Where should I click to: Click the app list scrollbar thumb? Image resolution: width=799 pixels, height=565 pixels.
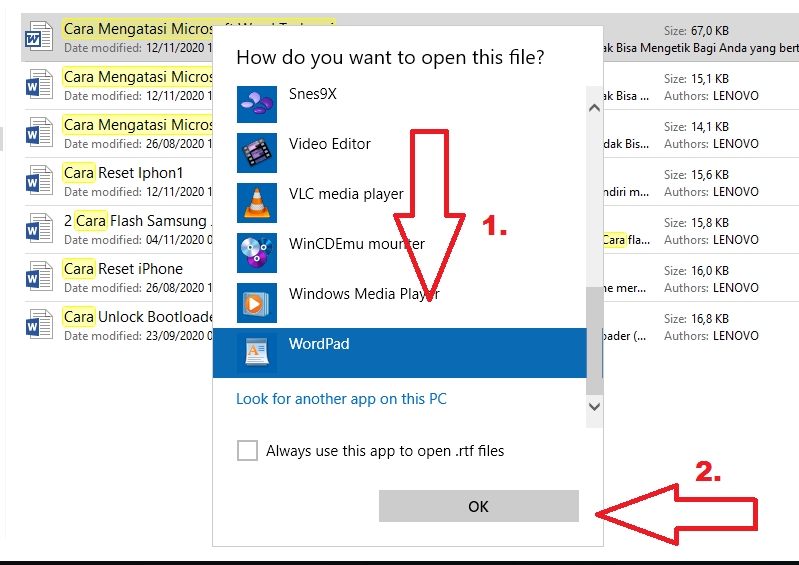pyautogui.click(x=594, y=340)
